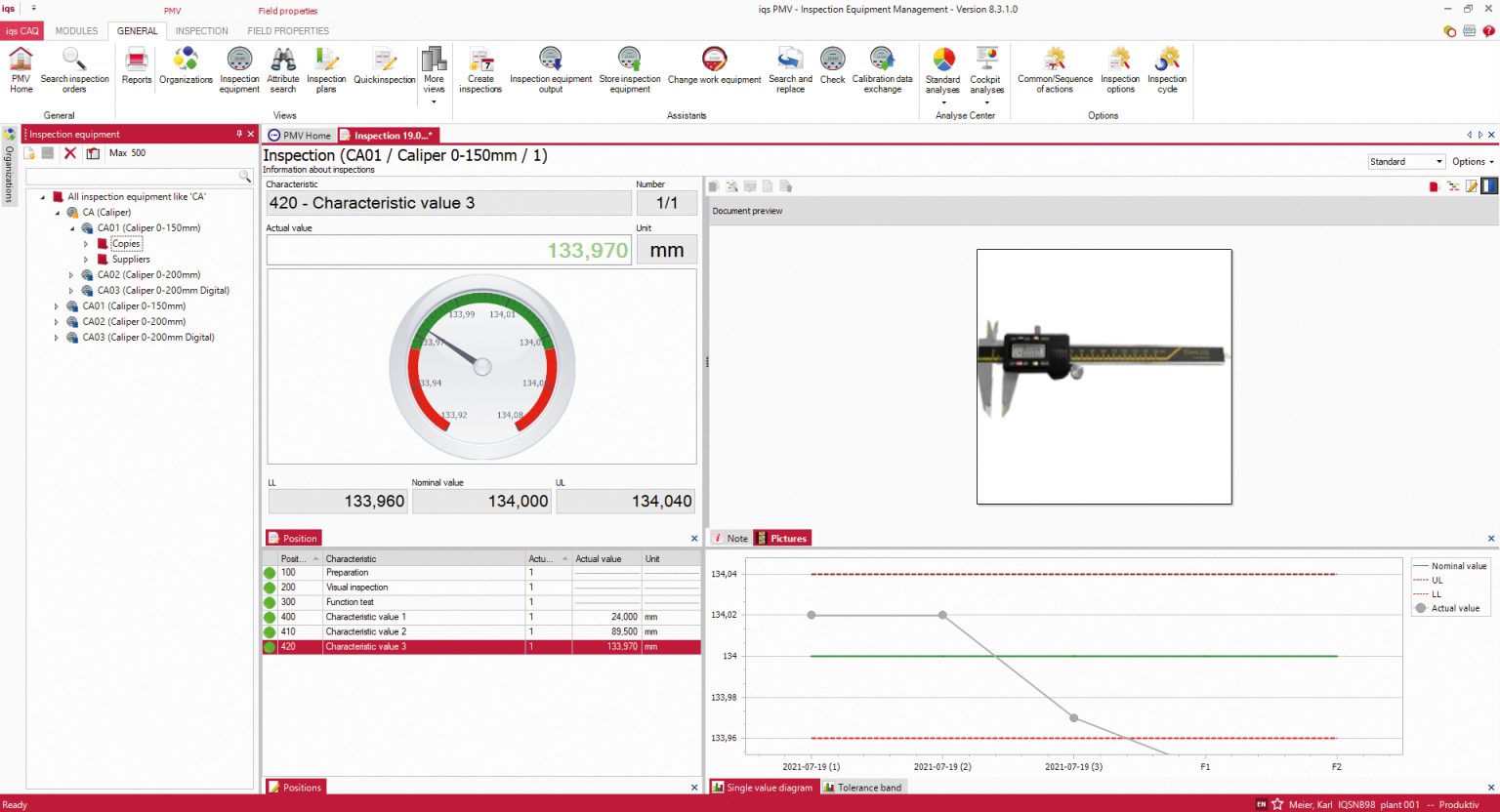The height and width of the screenshot is (812, 1500).
Task: Collapse the CA01 (Caliper 0-150mm) node
Action: click(71, 228)
